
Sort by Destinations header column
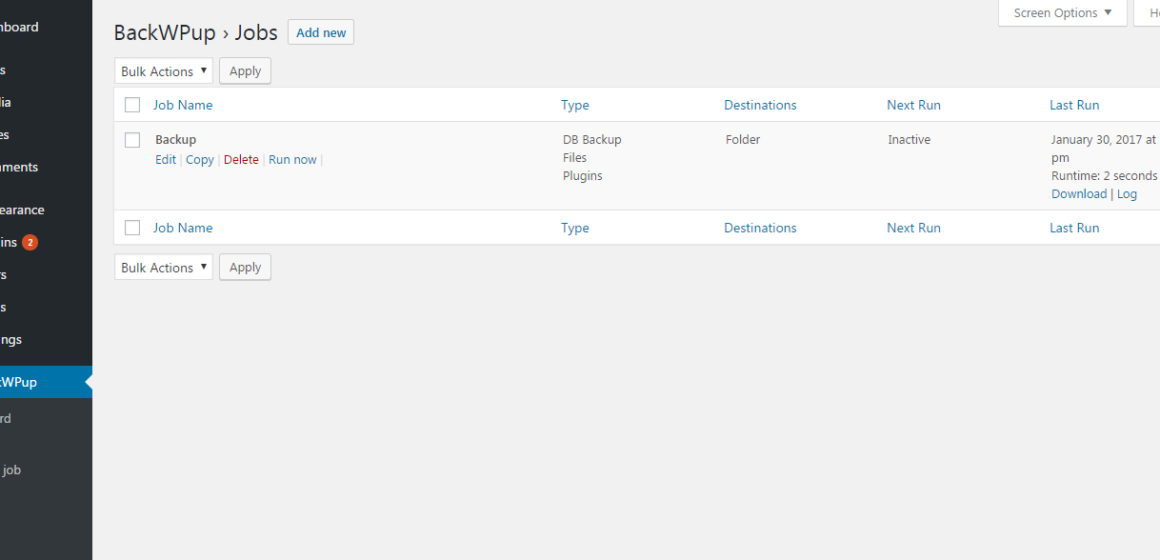pos(760,105)
